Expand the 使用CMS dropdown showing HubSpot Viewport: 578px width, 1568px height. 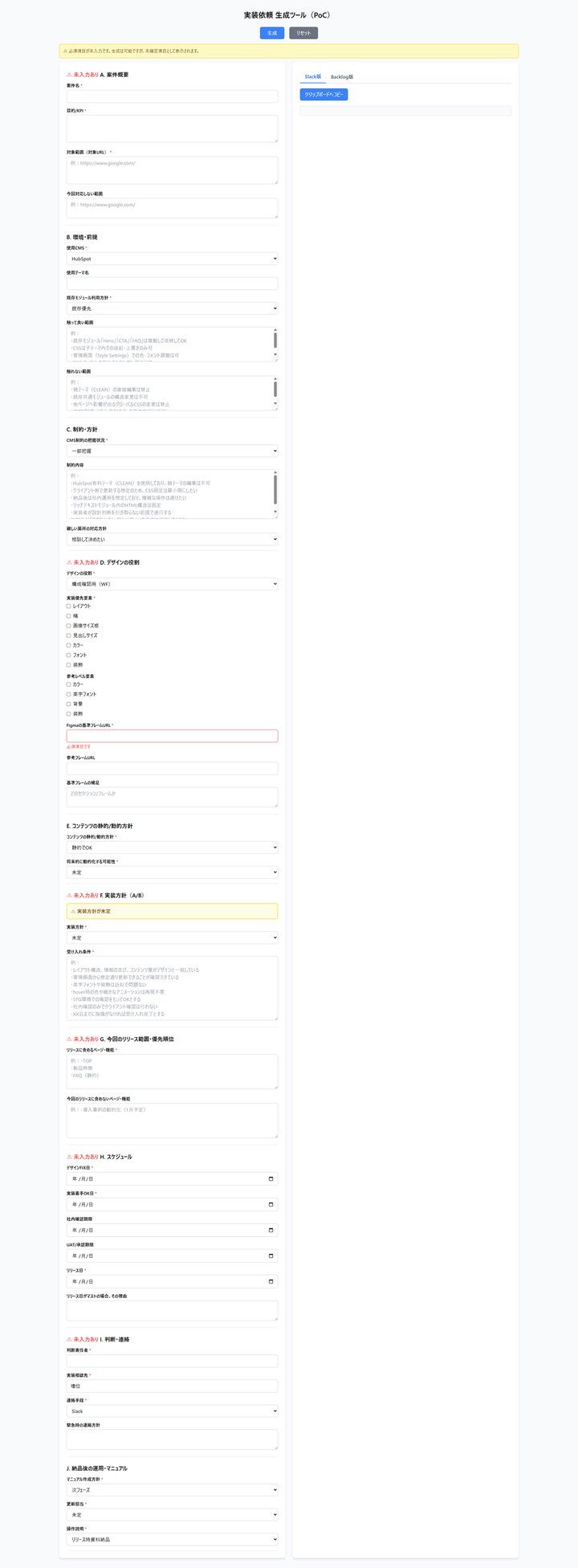(172, 259)
